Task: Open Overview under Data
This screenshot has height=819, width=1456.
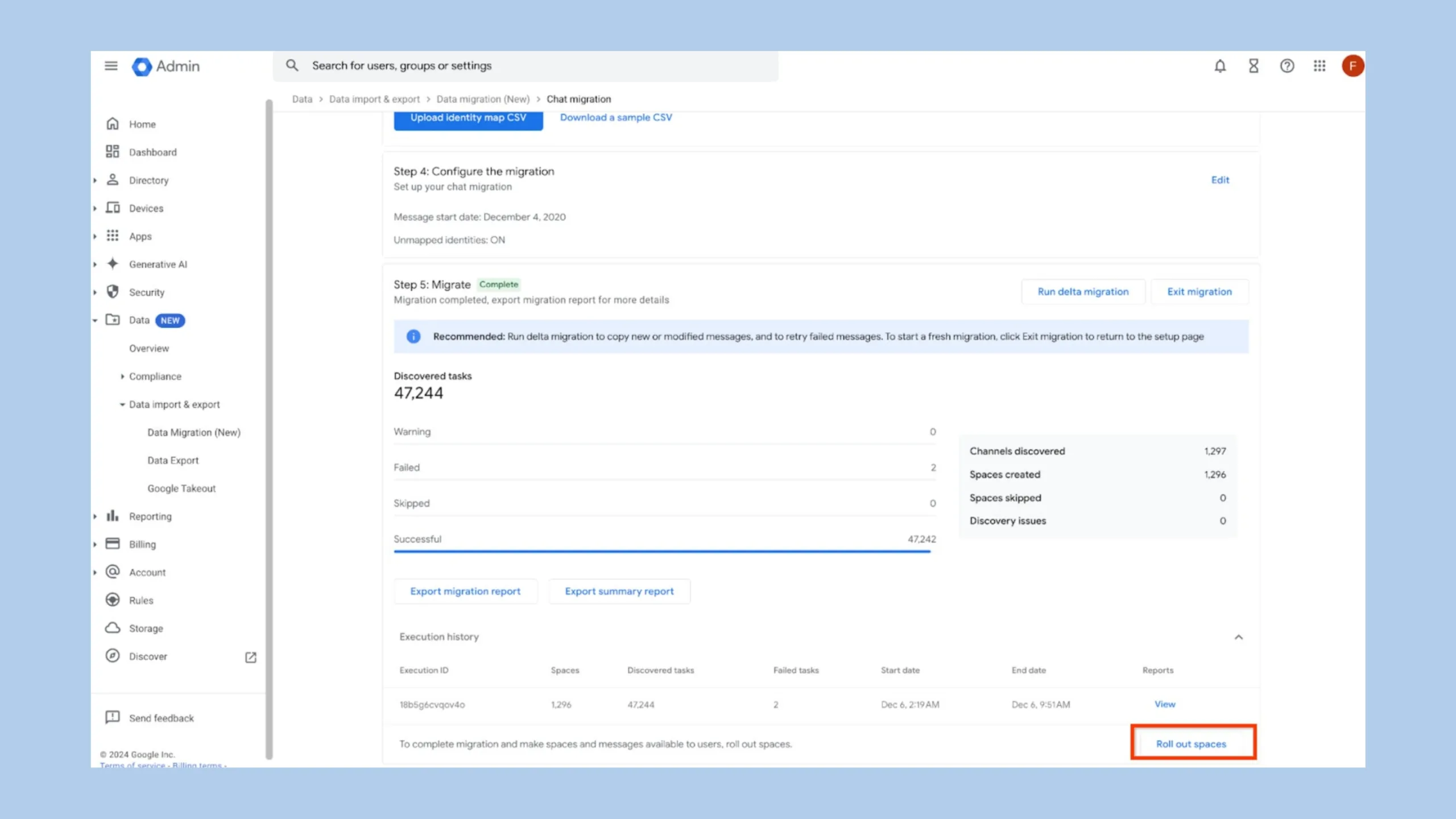Action: click(149, 348)
